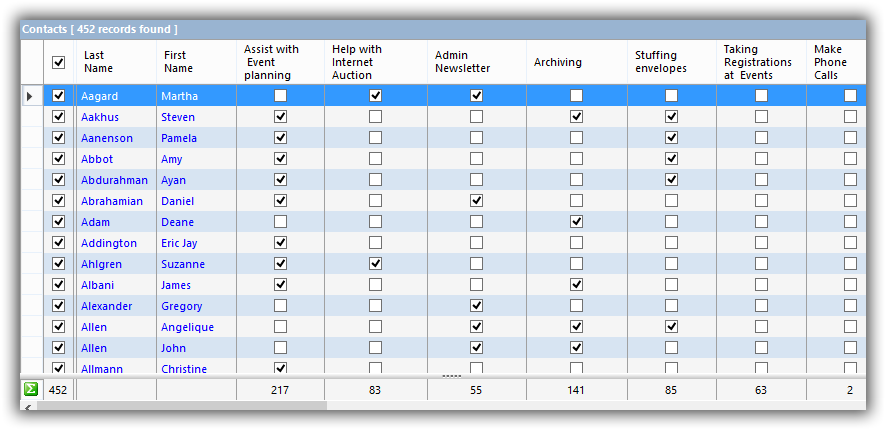Image resolution: width=886 pixels, height=430 pixels.
Task: Click the left arrow of horizontal scrollbar
Action: coord(27,407)
